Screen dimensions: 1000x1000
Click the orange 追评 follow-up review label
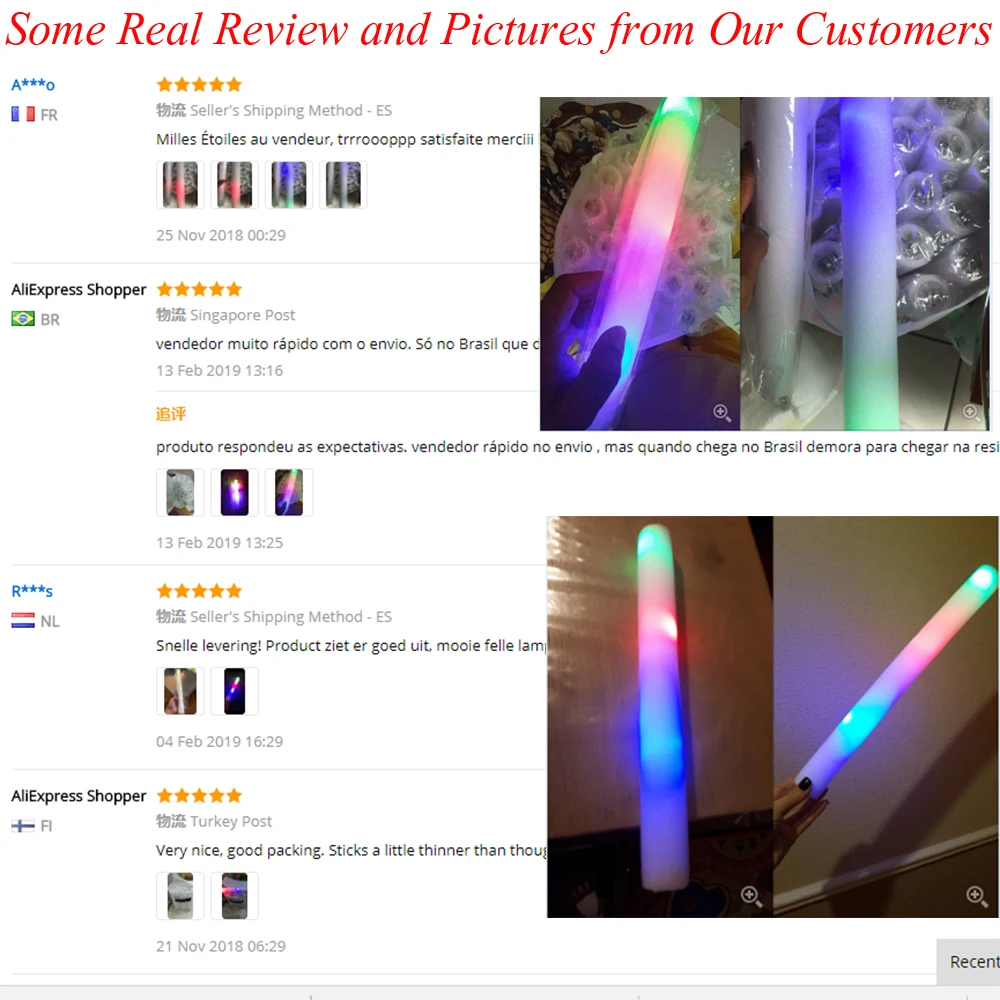point(171,414)
